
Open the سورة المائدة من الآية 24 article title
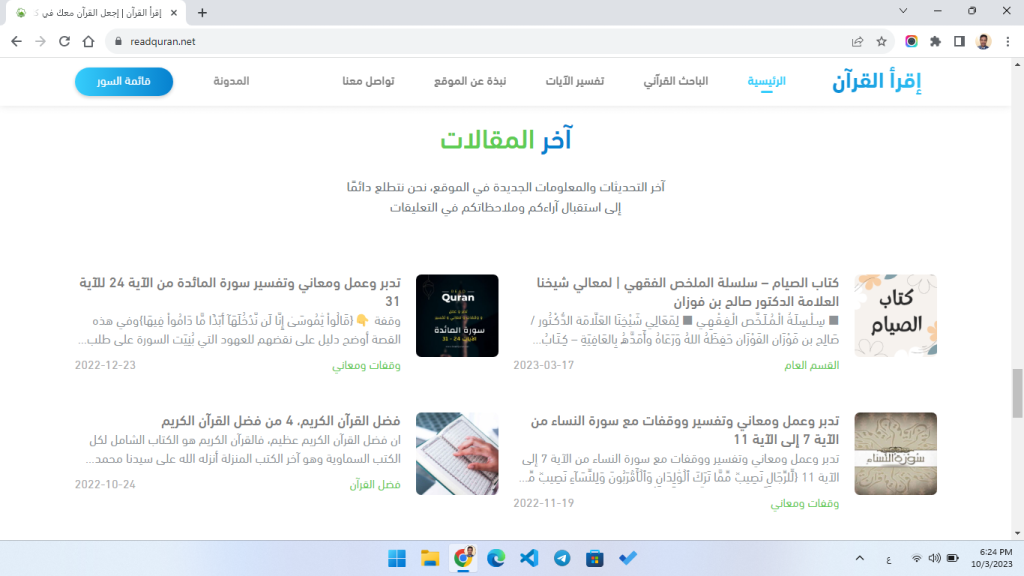(240, 292)
